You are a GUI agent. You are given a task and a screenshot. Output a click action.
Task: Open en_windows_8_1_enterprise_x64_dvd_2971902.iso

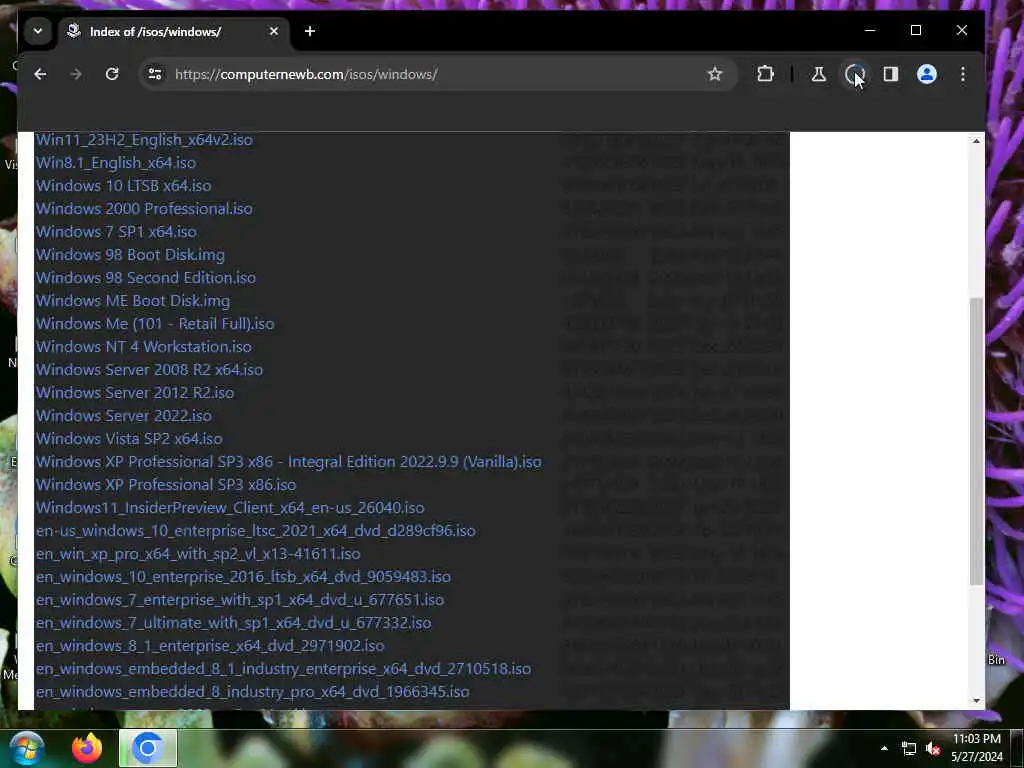pos(210,646)
